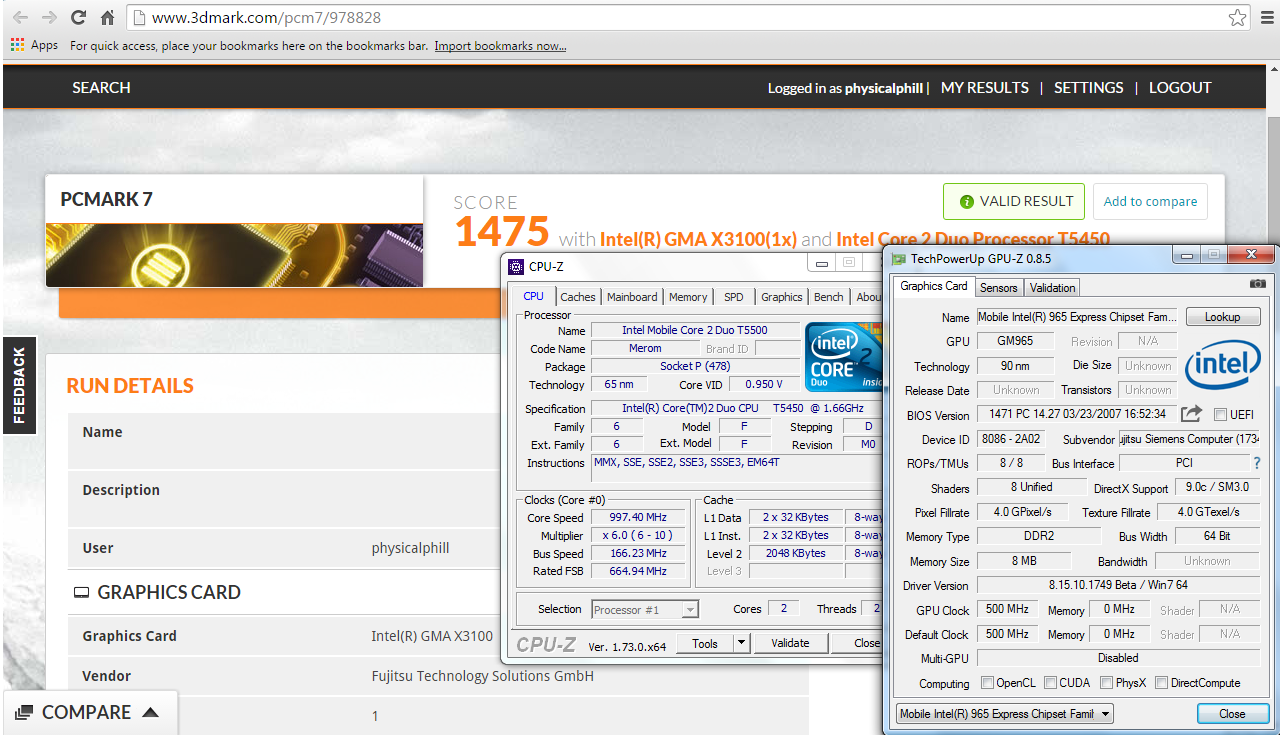Click the physicalphill username in header
Viewport: 1282px width, 735px height.
[884, 88]
